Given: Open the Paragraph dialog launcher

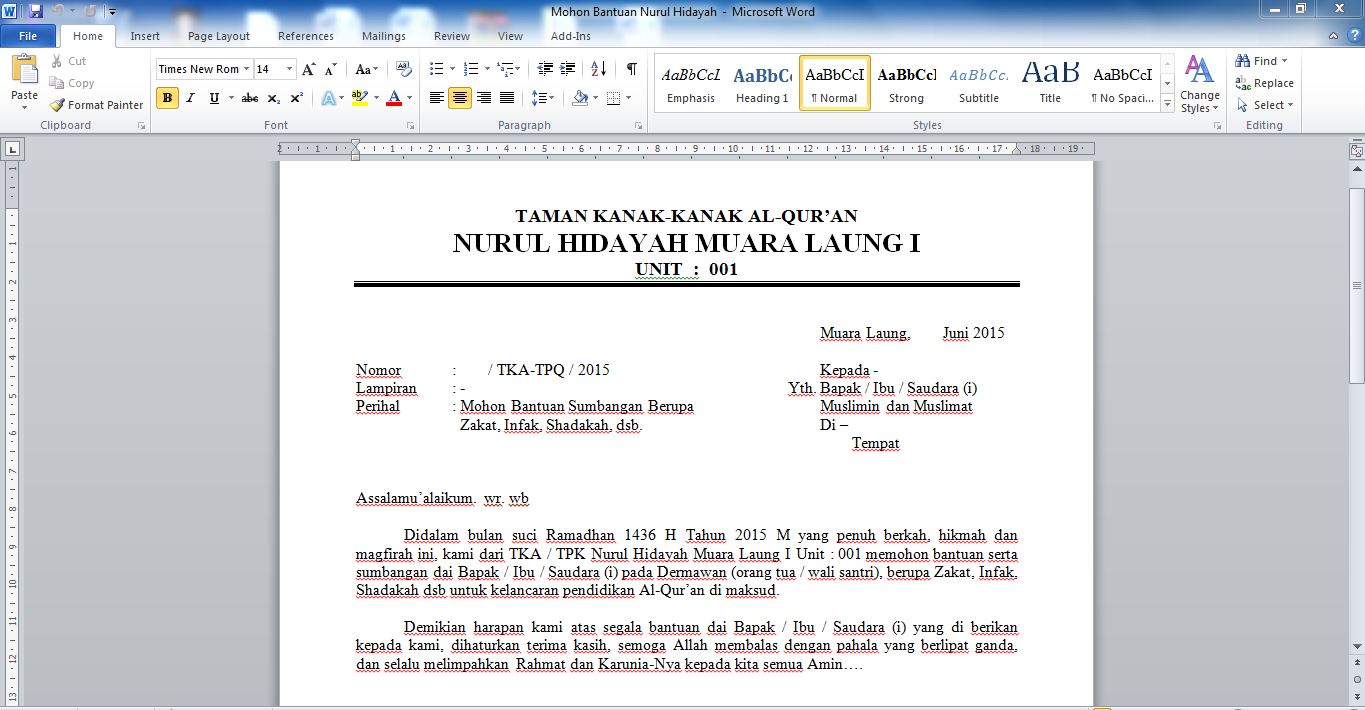Looking at the screenshot, I should pyautogui.click(x=639, y=126).
